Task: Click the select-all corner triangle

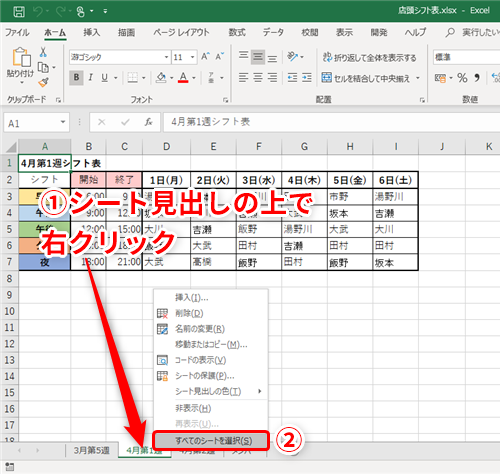Action: point(11,147)
